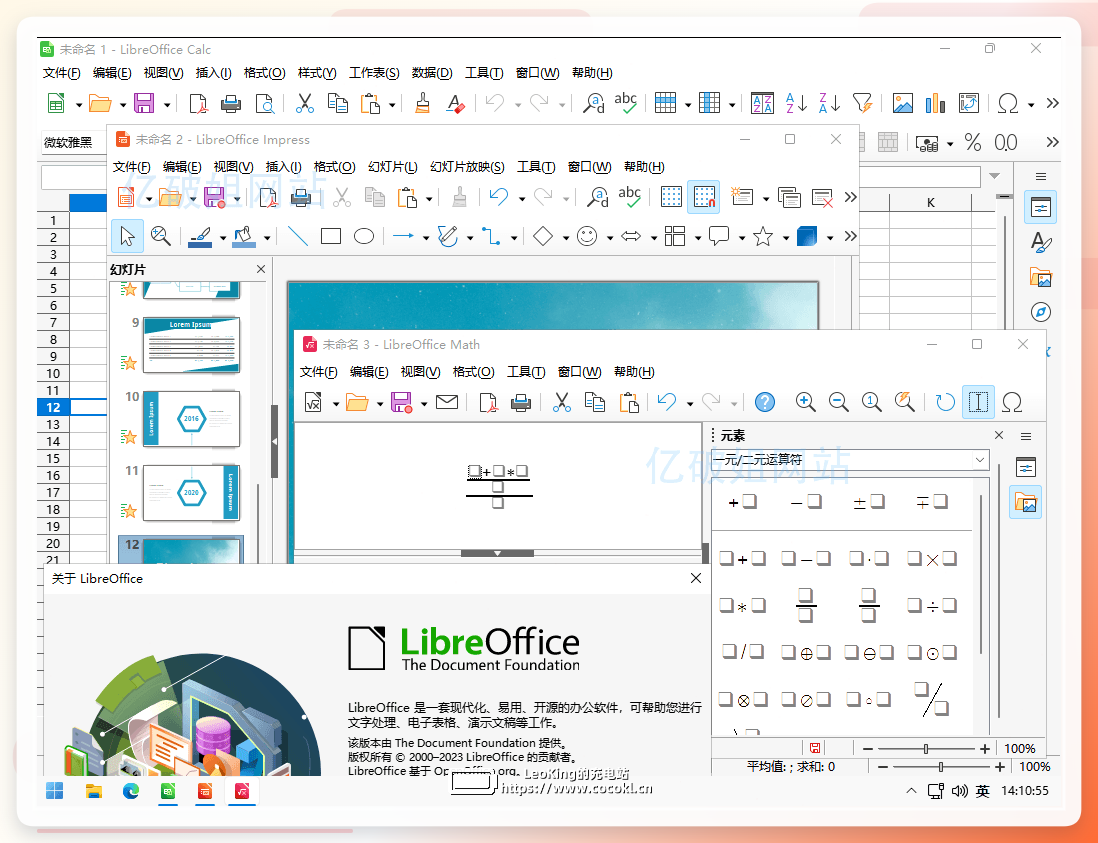Open 格式(O) menu in Math

pos(473,372)
